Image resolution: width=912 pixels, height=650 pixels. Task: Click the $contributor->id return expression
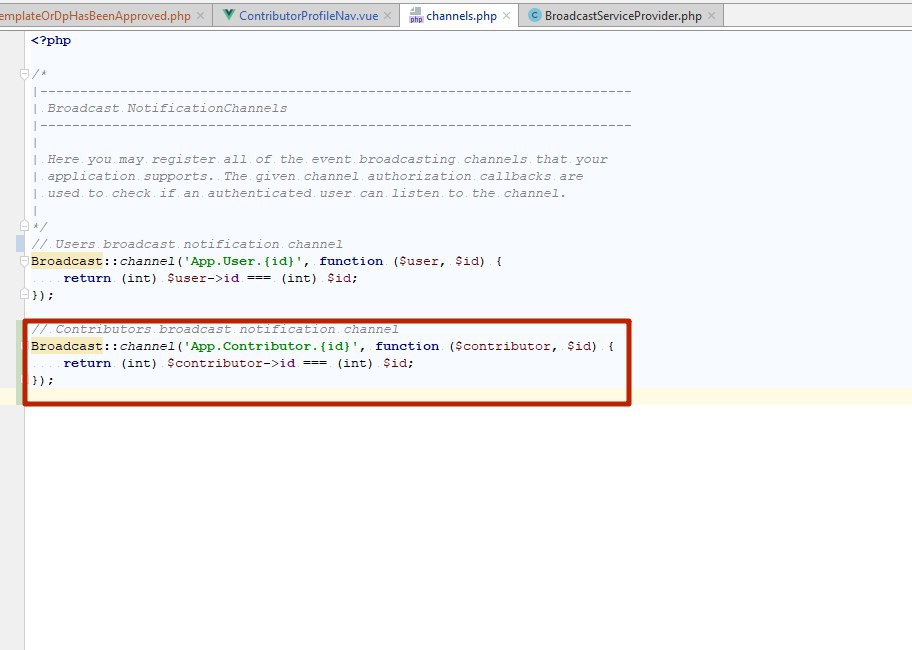tap(231, 363)
